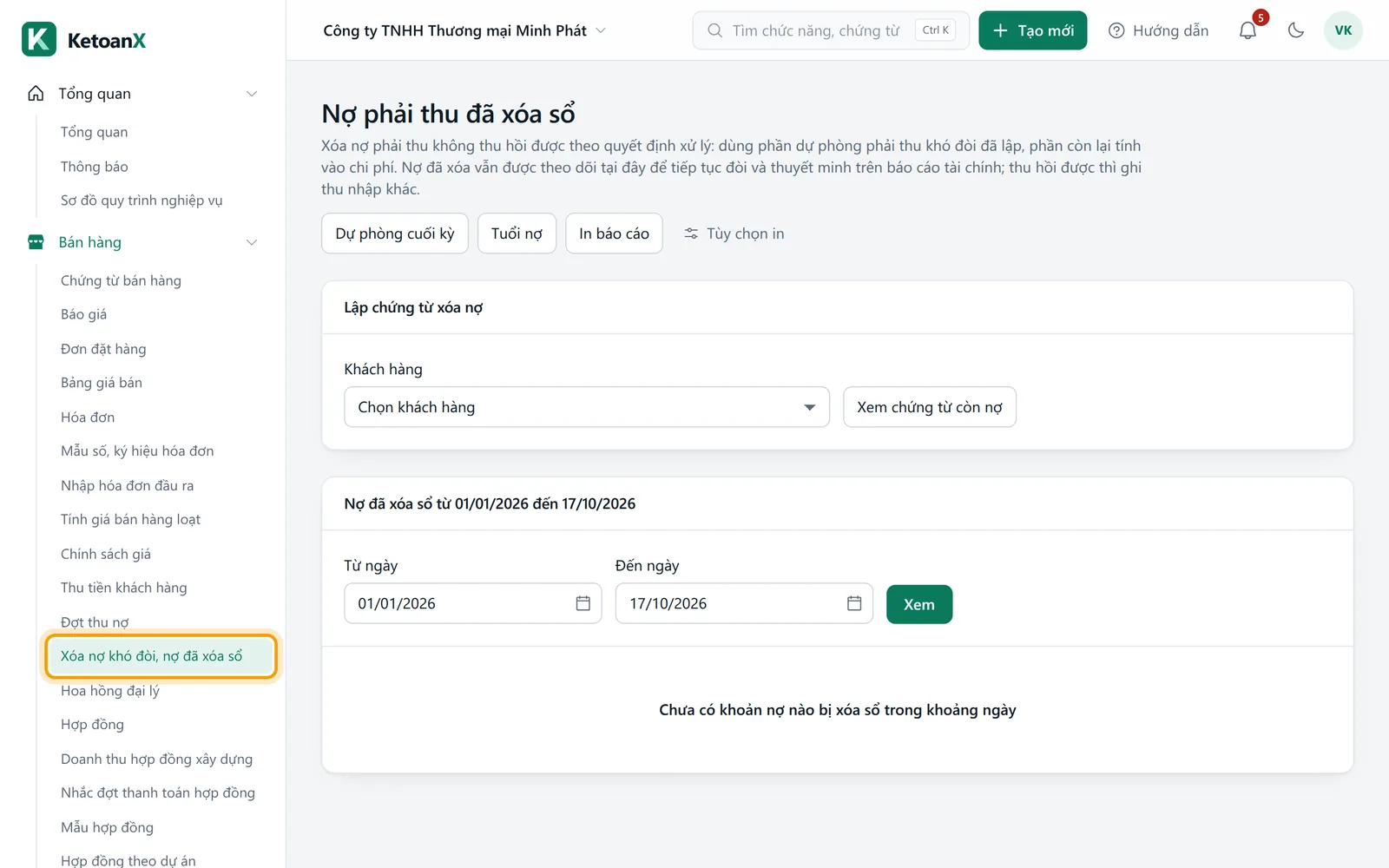The width and height of the screenshot is (1389, 868).
Task: Open the notifications bell
Action: pyautogui.click(x=1247, y=30)
